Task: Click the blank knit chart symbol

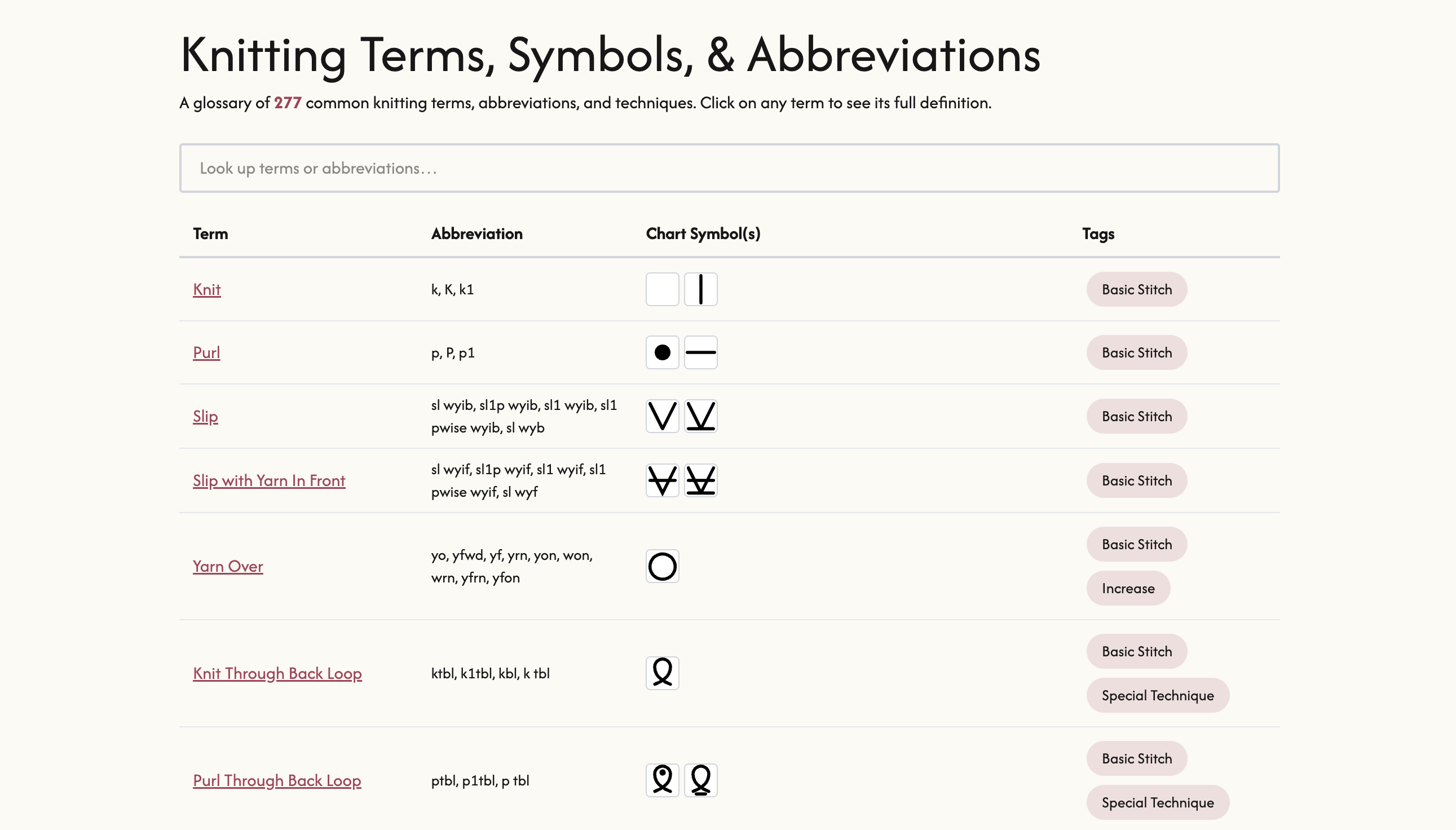Action: coord(661,289)
